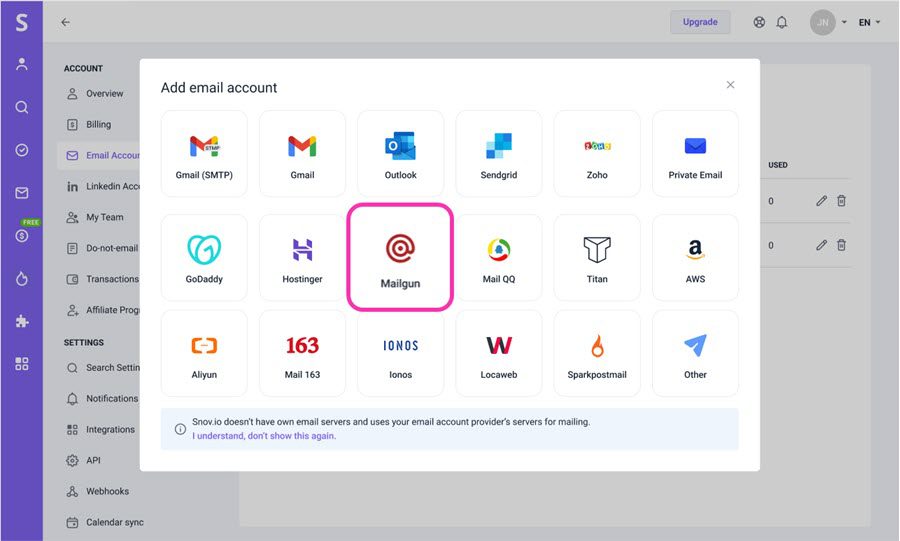Open Calendar sync settings
This screenshot has width=900, height=541.
pyautogui.click(x=105, y=523)
